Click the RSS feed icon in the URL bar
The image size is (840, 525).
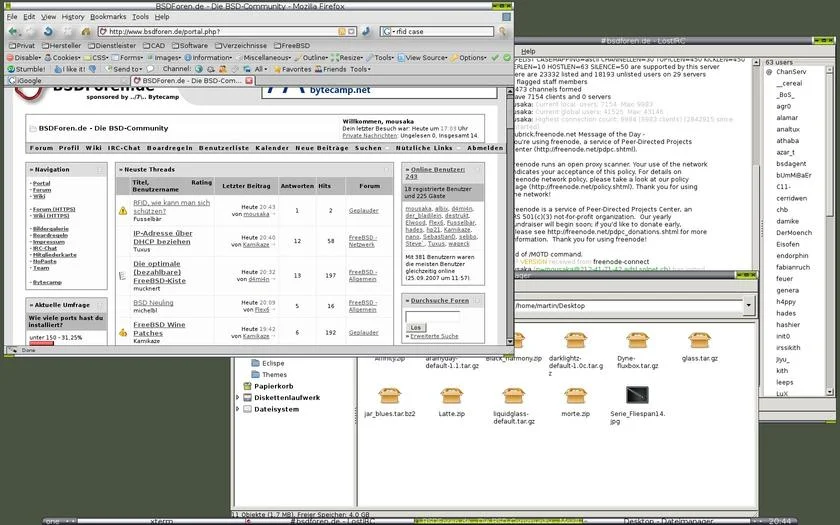(342, 32)
